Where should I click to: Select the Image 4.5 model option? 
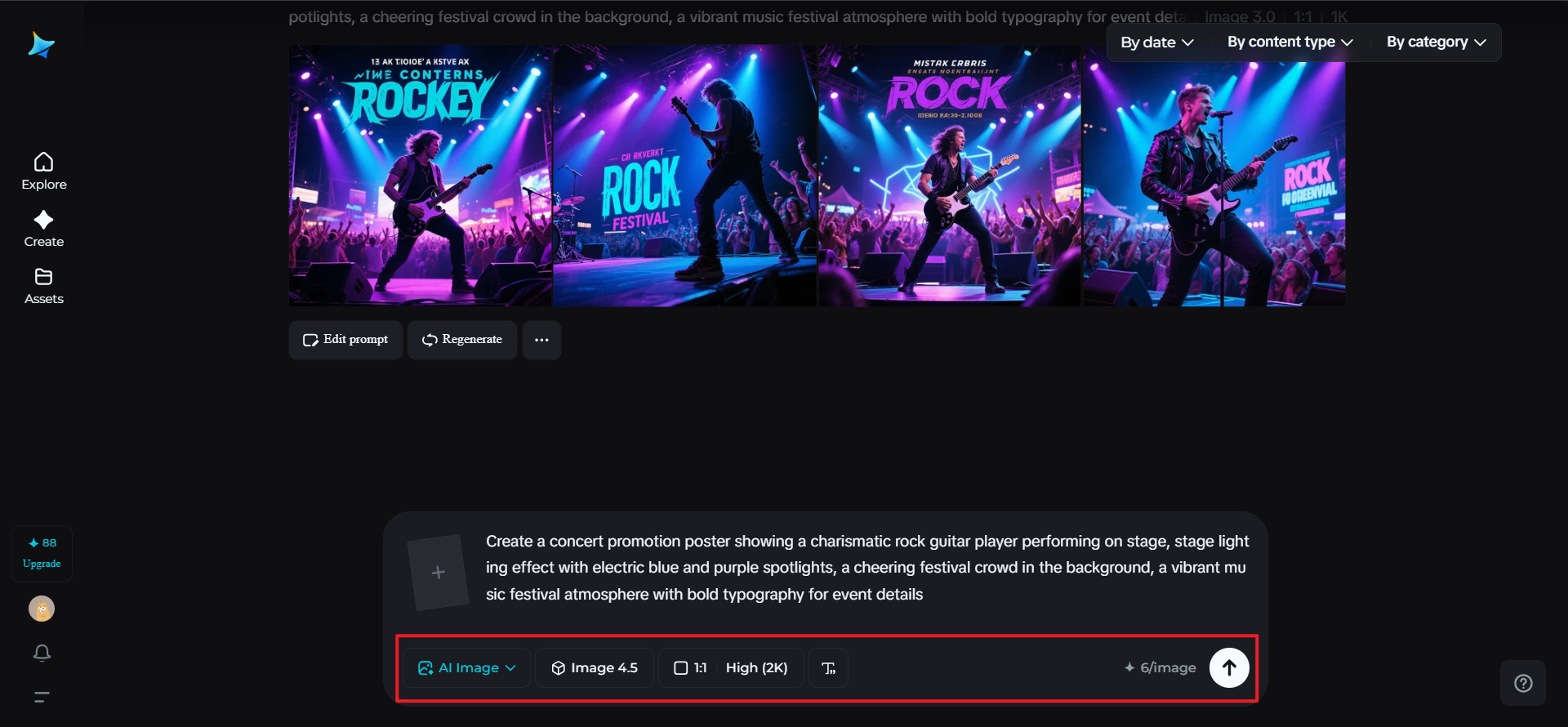[595, 668]
